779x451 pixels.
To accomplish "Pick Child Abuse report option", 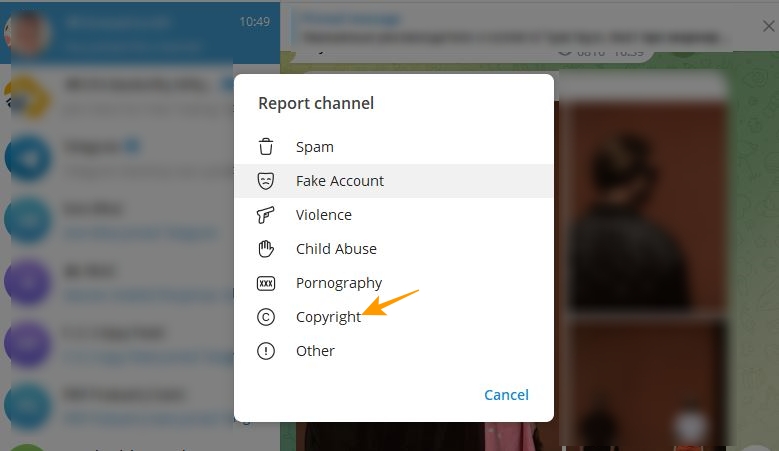I will tap(393, 249).
